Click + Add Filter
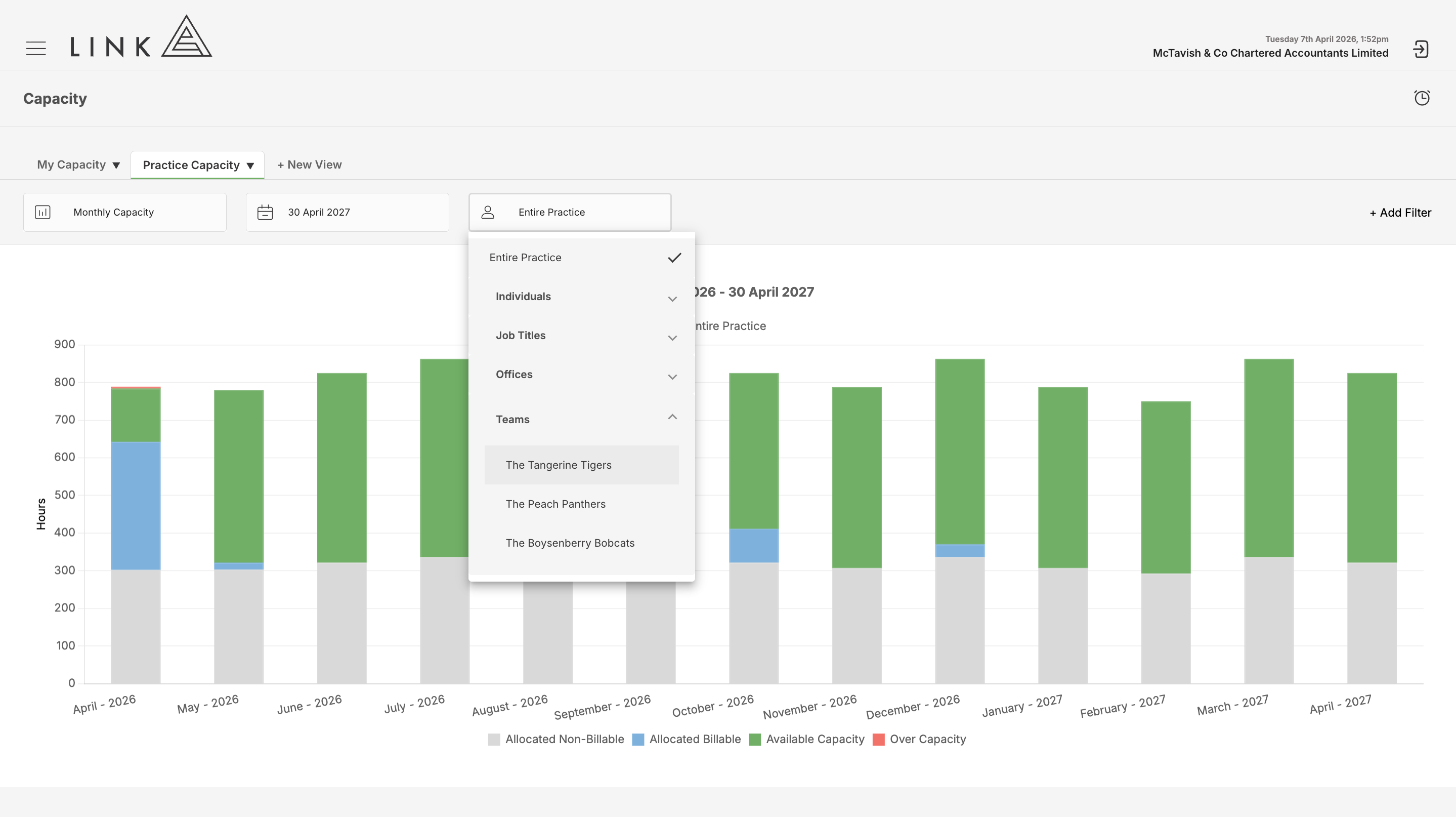The height and width of the screenshot is (817, 1456). [1400, 213]
